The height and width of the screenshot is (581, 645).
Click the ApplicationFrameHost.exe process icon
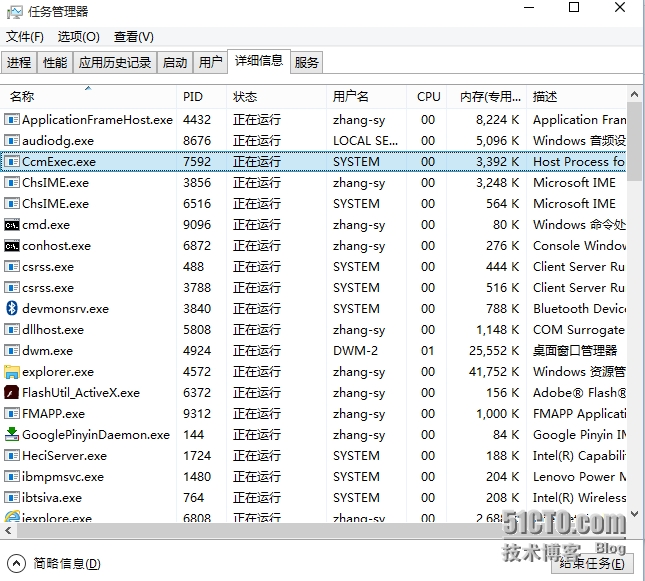click(12, 120)
